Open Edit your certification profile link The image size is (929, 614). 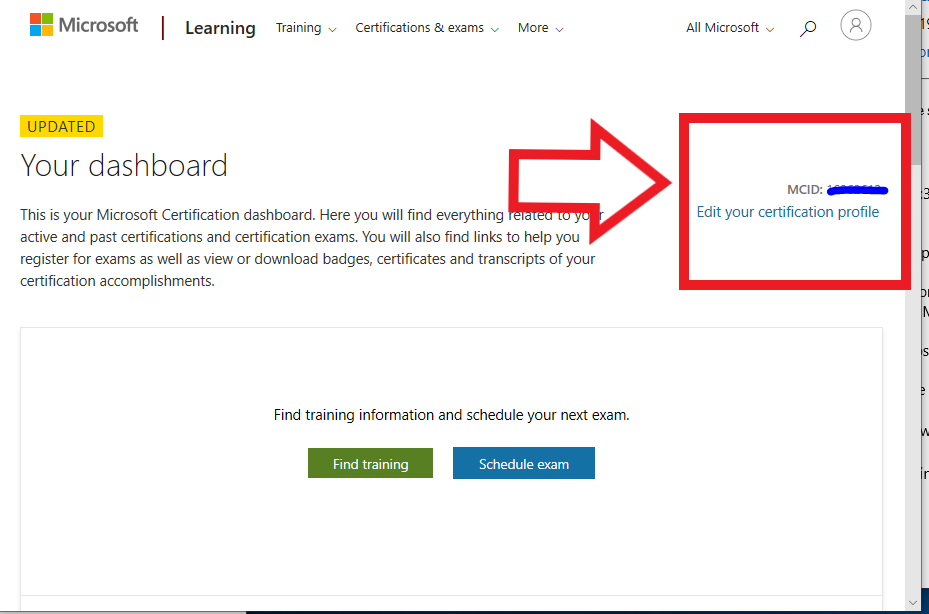pos(787,212)
